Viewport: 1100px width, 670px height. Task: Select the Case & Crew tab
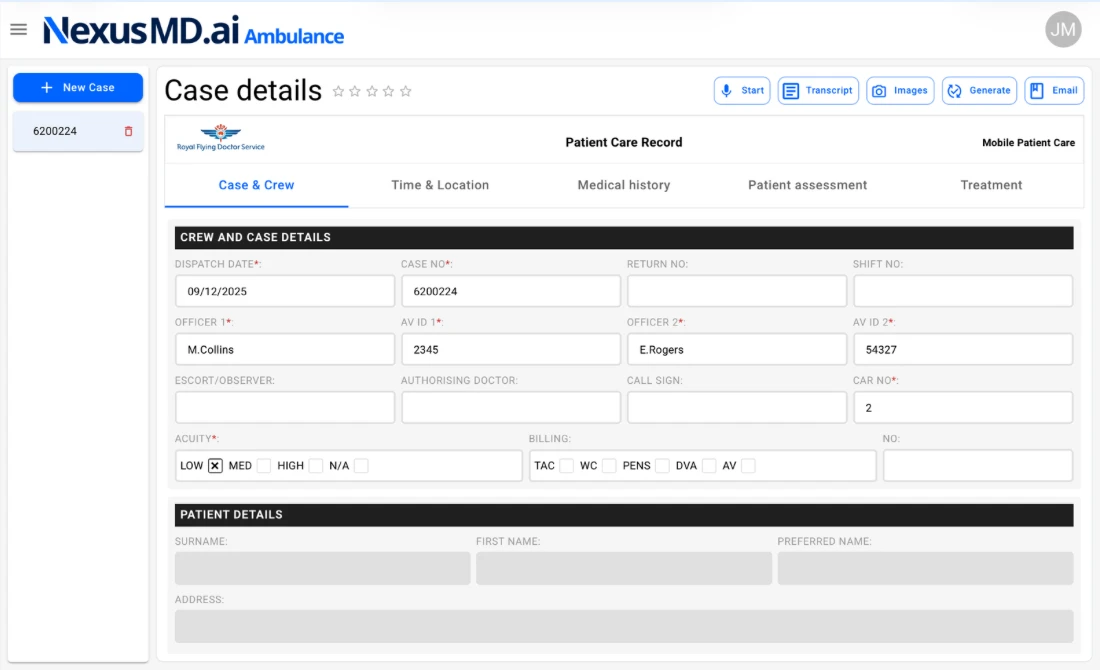(256, 185)
